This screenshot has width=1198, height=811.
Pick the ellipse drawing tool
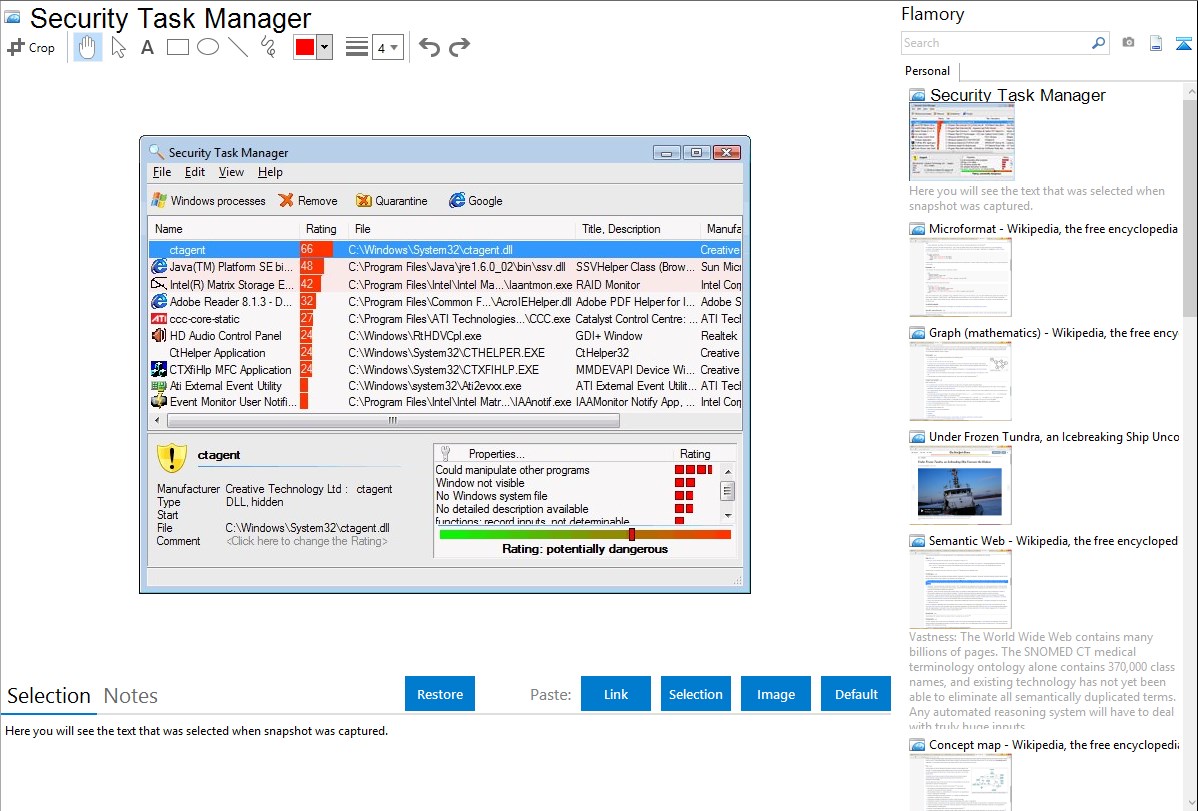pyautogui.click(x=208, y=47)
